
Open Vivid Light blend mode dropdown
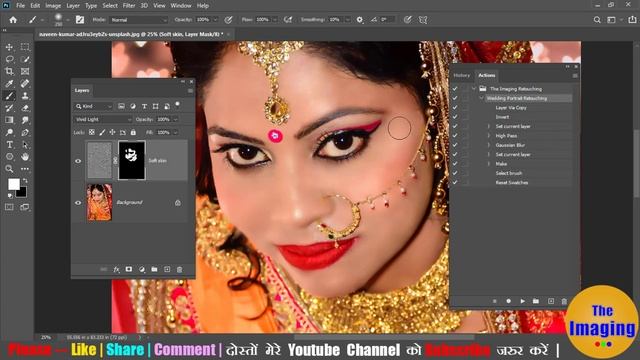point(103,119)
